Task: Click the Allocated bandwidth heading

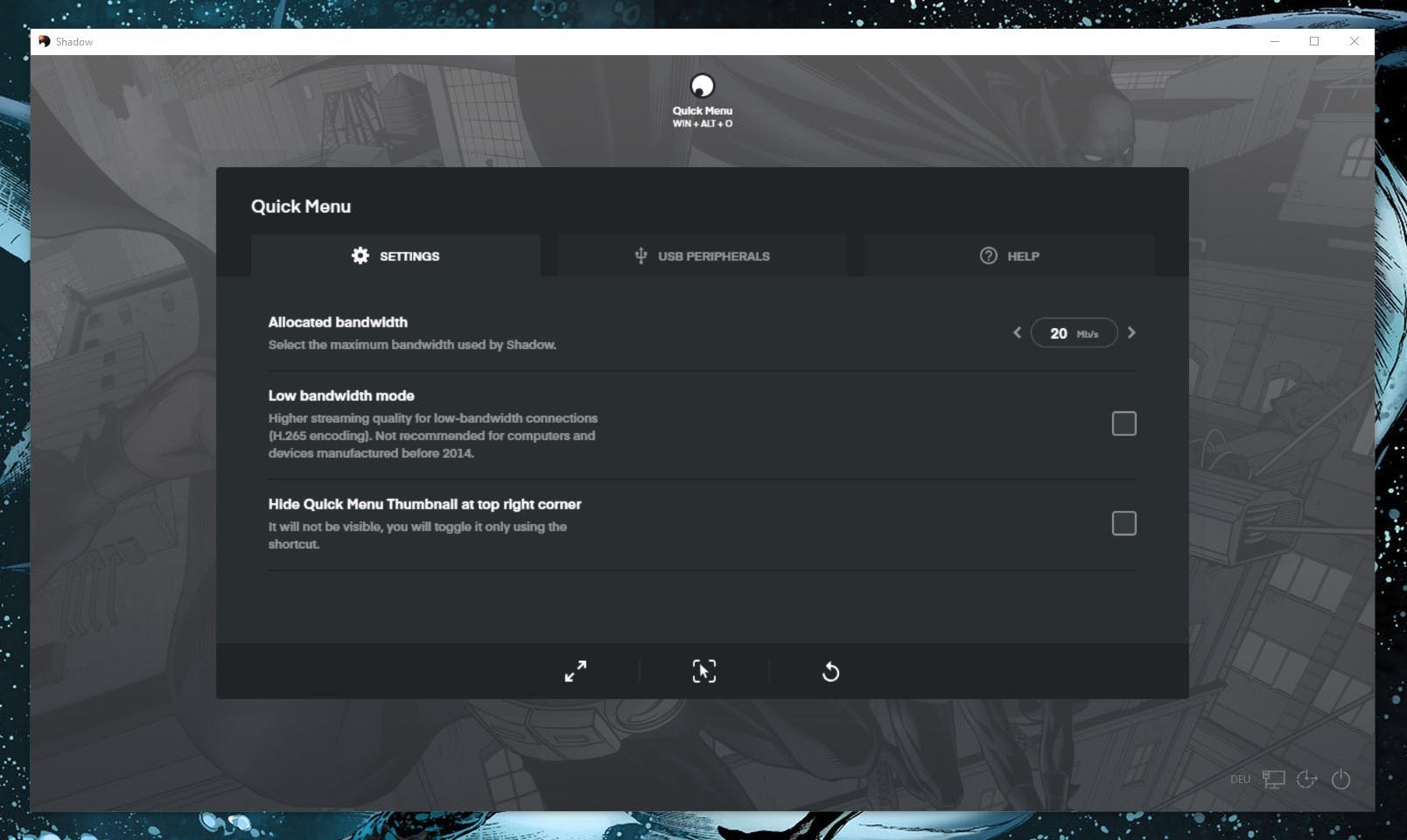Action: tap(338, 322)
